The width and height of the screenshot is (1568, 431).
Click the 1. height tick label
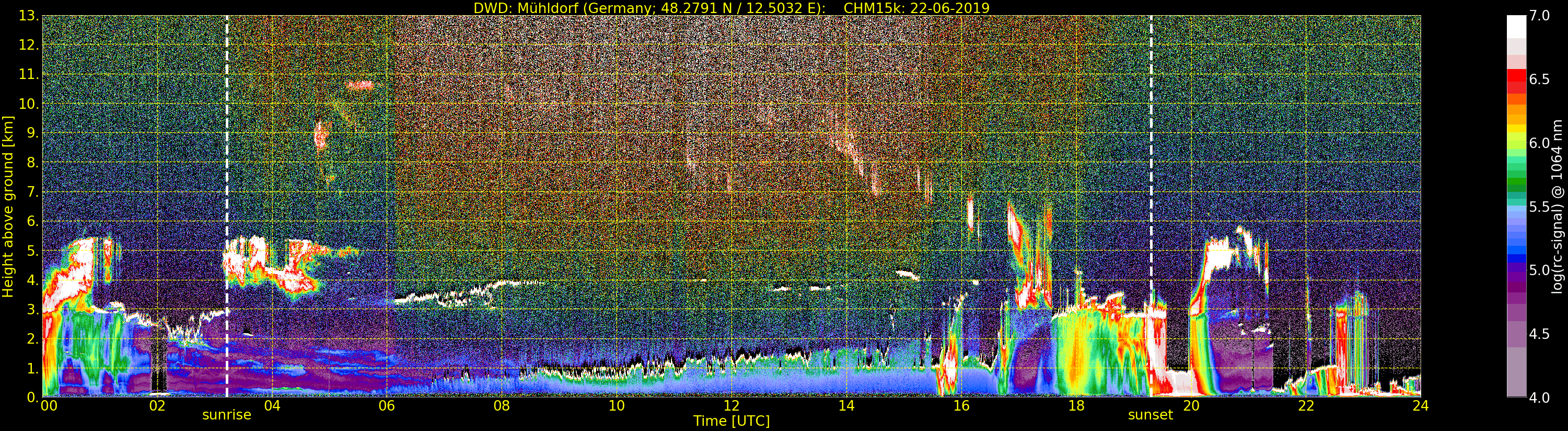click(32, 368)
